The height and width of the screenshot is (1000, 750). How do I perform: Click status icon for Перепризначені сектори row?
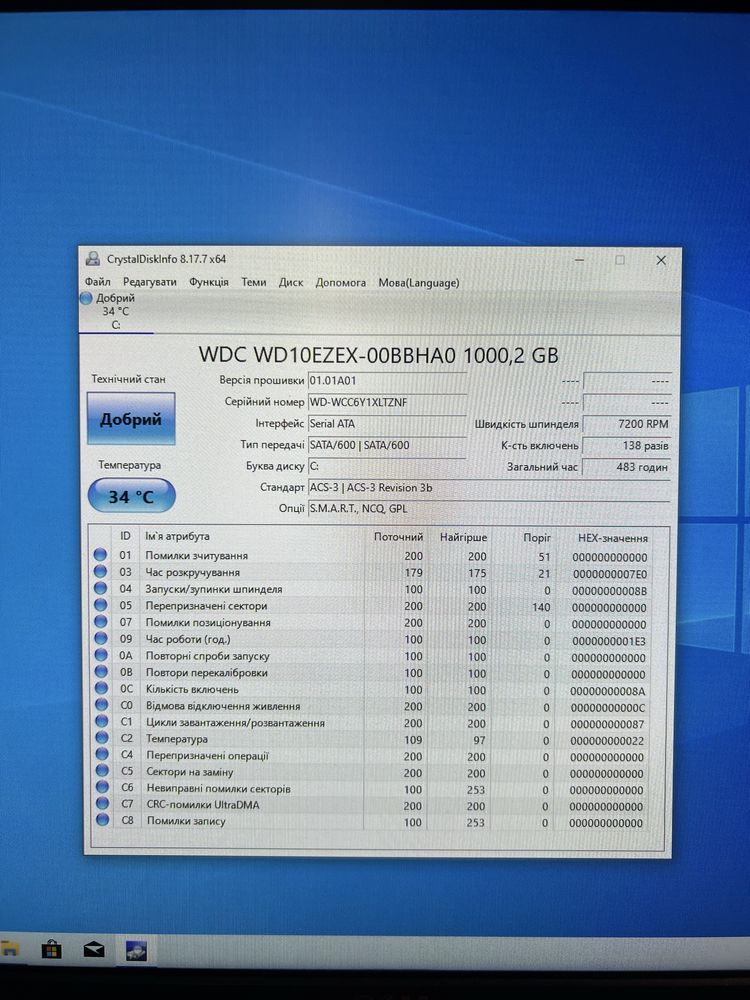[x=100, y=605]
